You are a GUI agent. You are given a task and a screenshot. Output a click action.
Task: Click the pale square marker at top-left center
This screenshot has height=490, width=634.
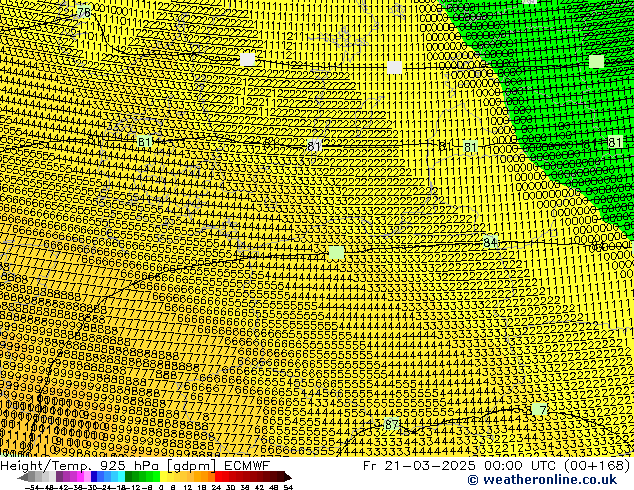click(x=248, y=60)
